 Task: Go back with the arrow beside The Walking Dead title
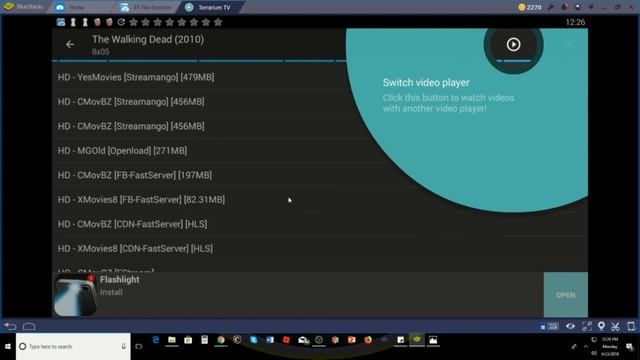[x=70, y=44]
